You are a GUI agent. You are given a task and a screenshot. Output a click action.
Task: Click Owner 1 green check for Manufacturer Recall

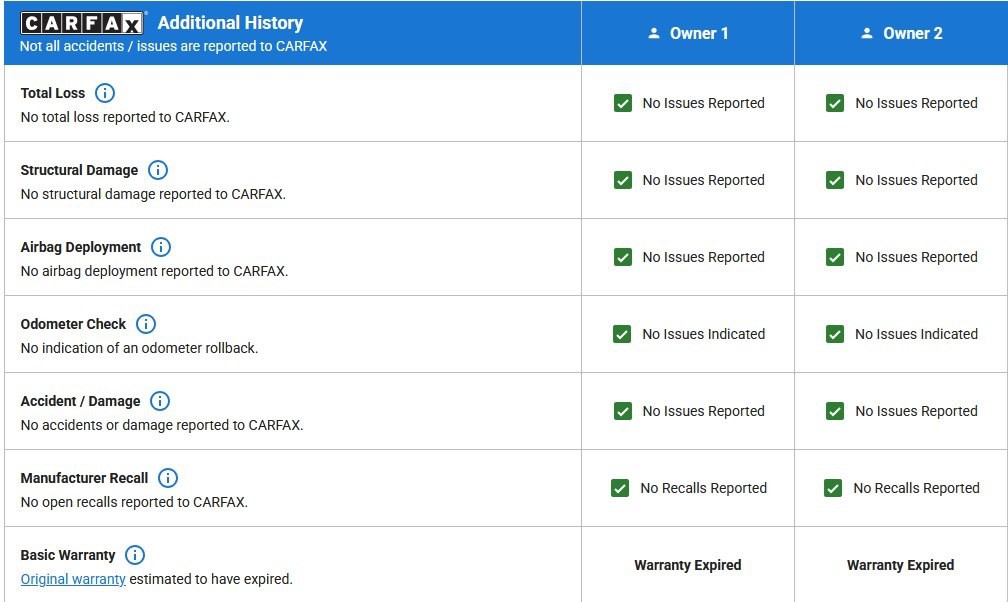(620, 488)
